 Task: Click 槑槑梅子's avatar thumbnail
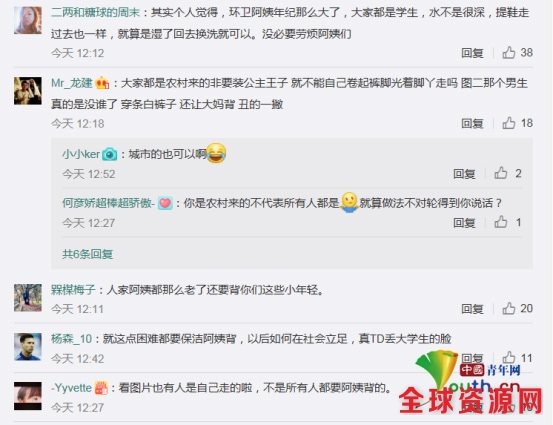click(x=28, y=298)
